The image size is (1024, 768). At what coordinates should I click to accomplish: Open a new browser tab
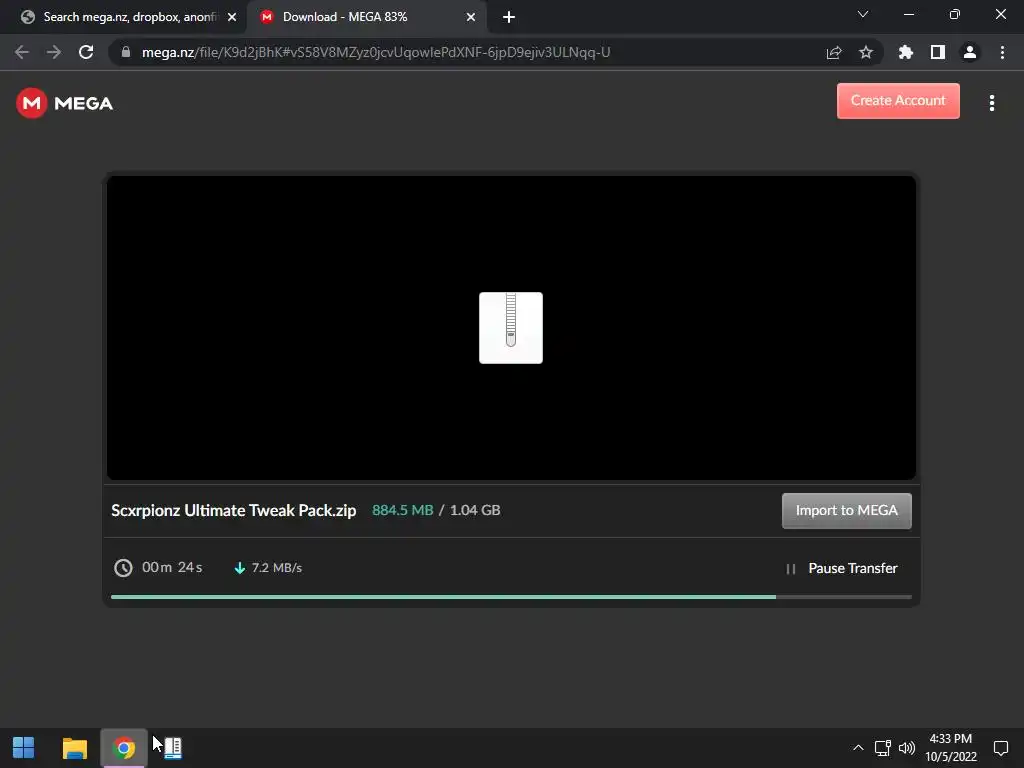coord(509,18)
